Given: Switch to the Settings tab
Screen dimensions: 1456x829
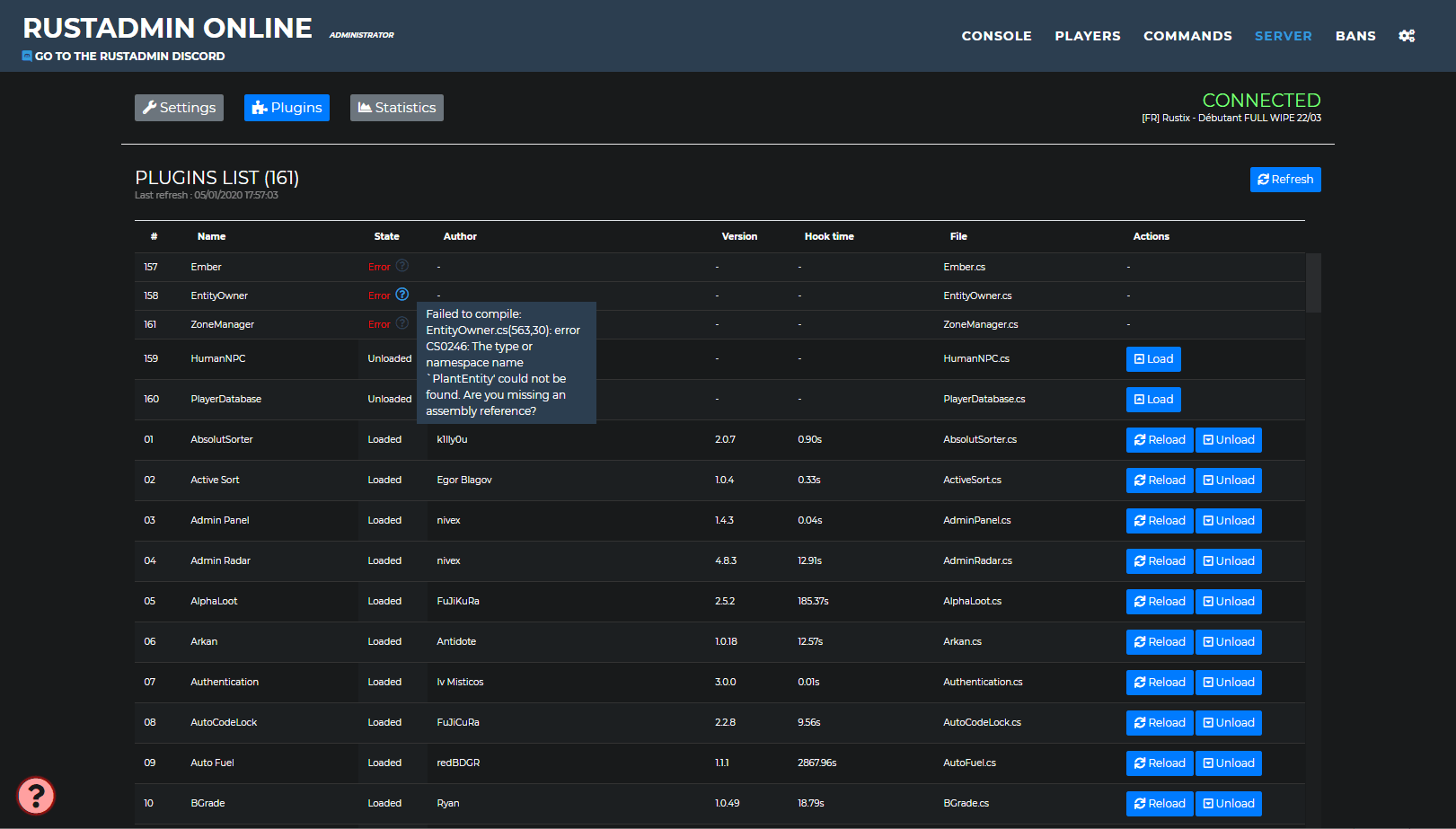Looking at the screenshot, I should coord(179,107).
